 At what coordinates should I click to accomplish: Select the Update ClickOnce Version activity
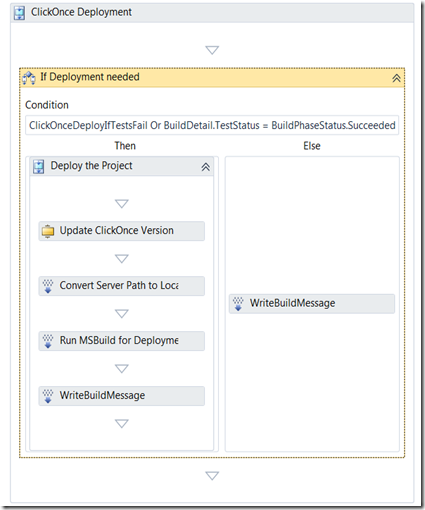(x=122, y=231)
